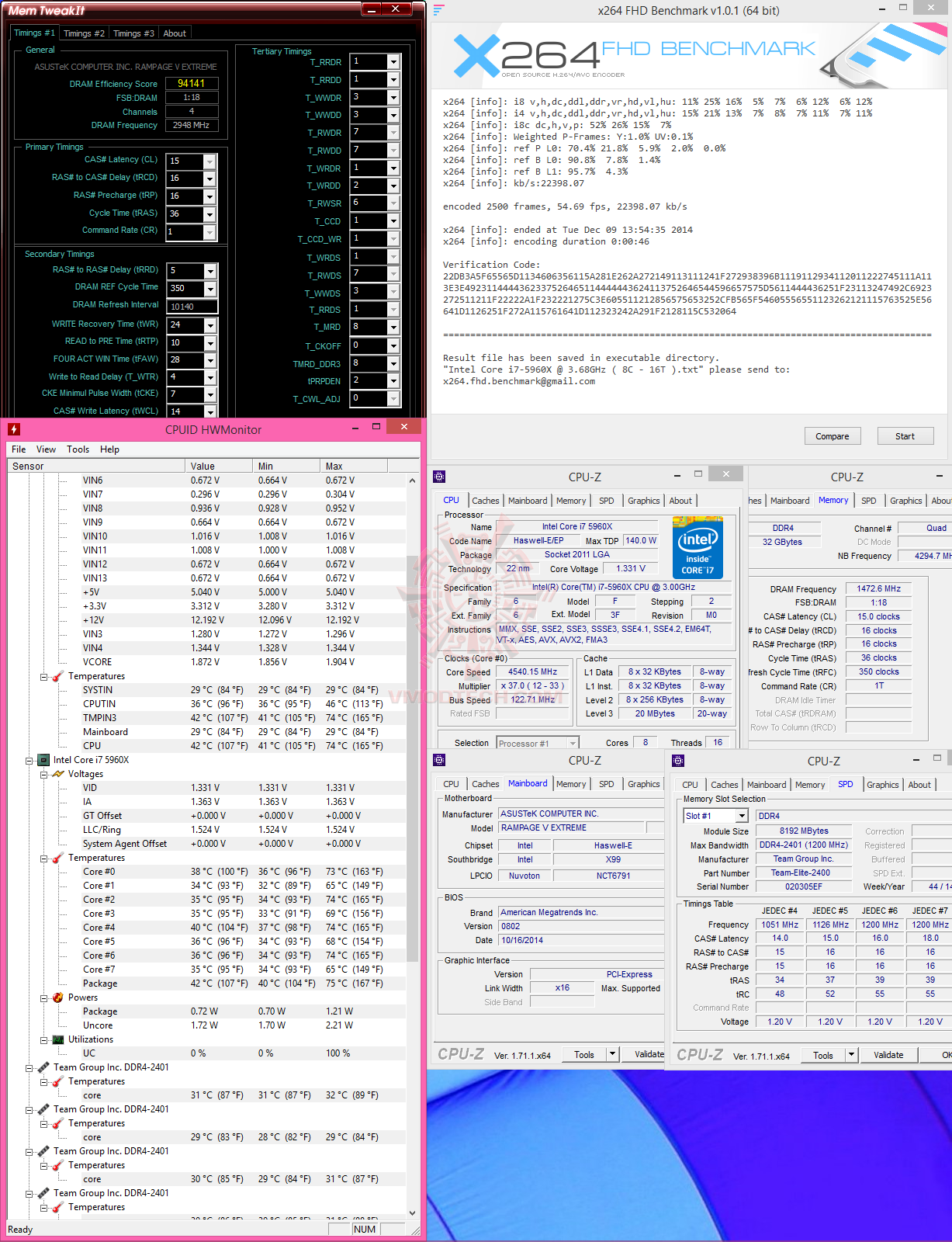
Task: Click the CPU-Z window icon above the CPU tab
Action: [439, 477]
